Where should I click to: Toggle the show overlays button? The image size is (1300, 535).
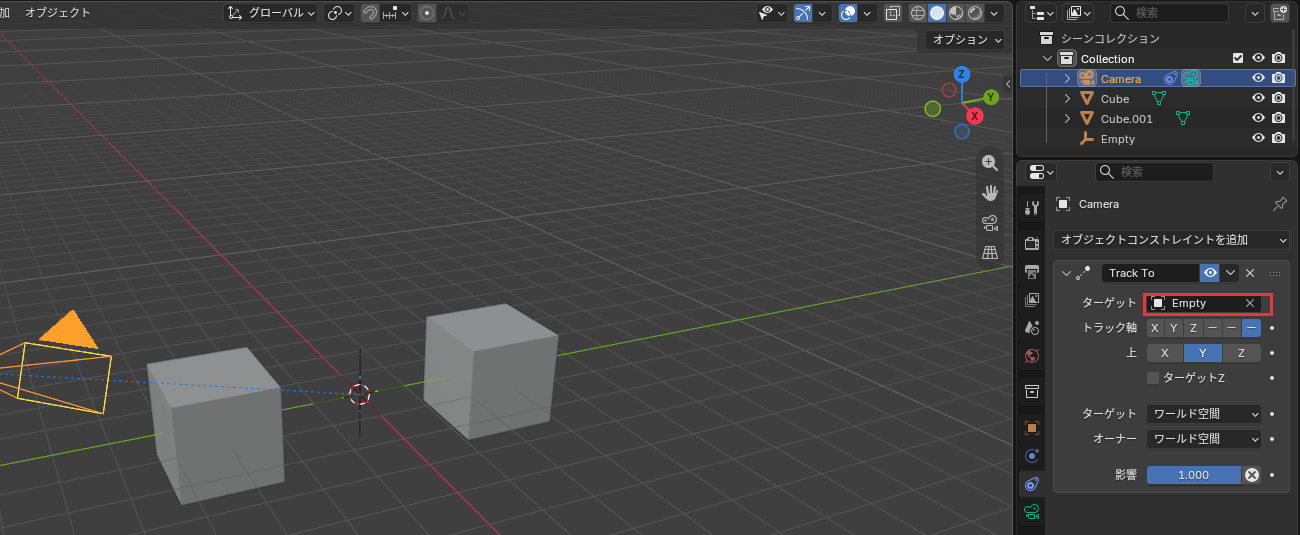[848, 13]
